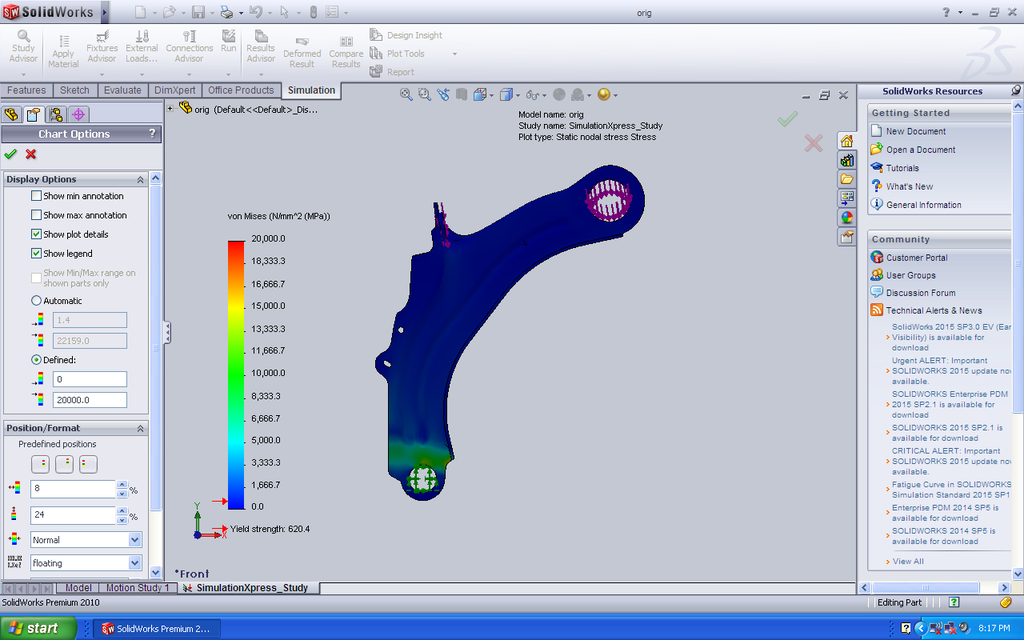Open the File Explorer task pane icon
The width and height of the screenshot is (1024, 640).
coord(846,179)
